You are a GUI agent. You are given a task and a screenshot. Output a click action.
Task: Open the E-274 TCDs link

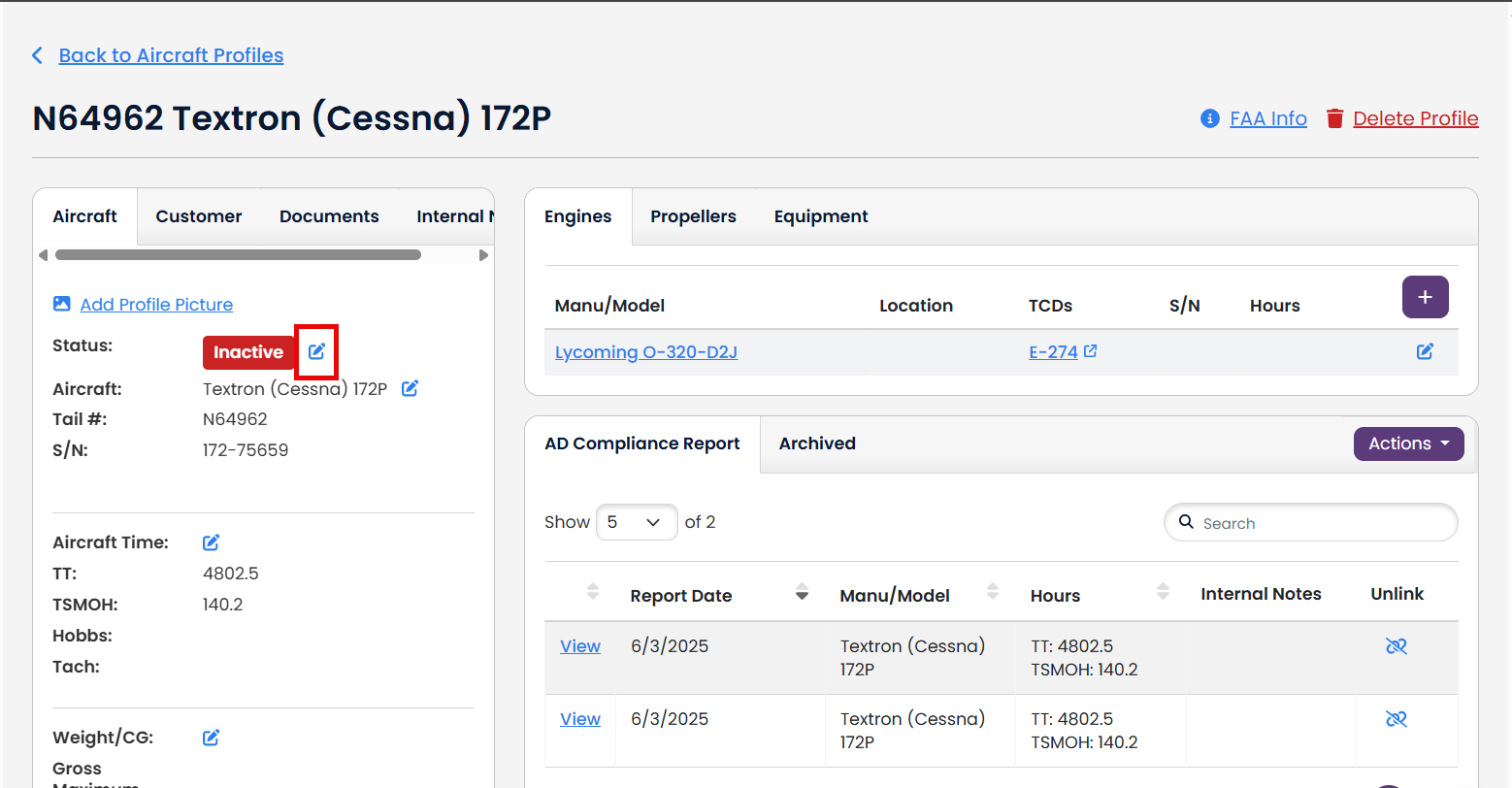[x=1053, y=351]
